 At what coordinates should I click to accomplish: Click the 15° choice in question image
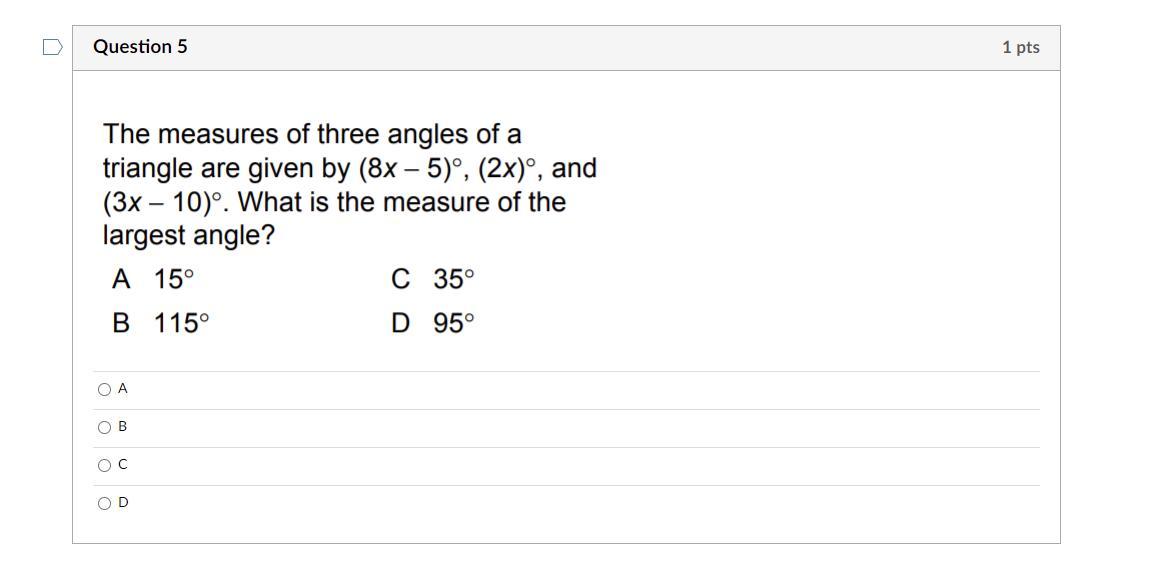point(173,280)
